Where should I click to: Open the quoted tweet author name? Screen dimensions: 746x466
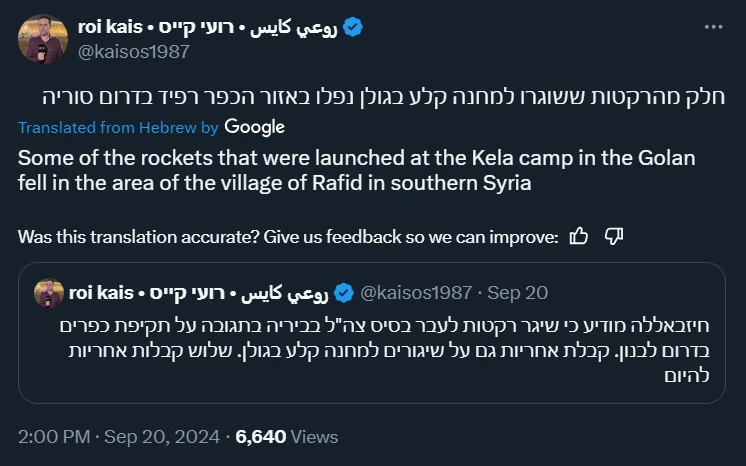(x=200, y=292)
